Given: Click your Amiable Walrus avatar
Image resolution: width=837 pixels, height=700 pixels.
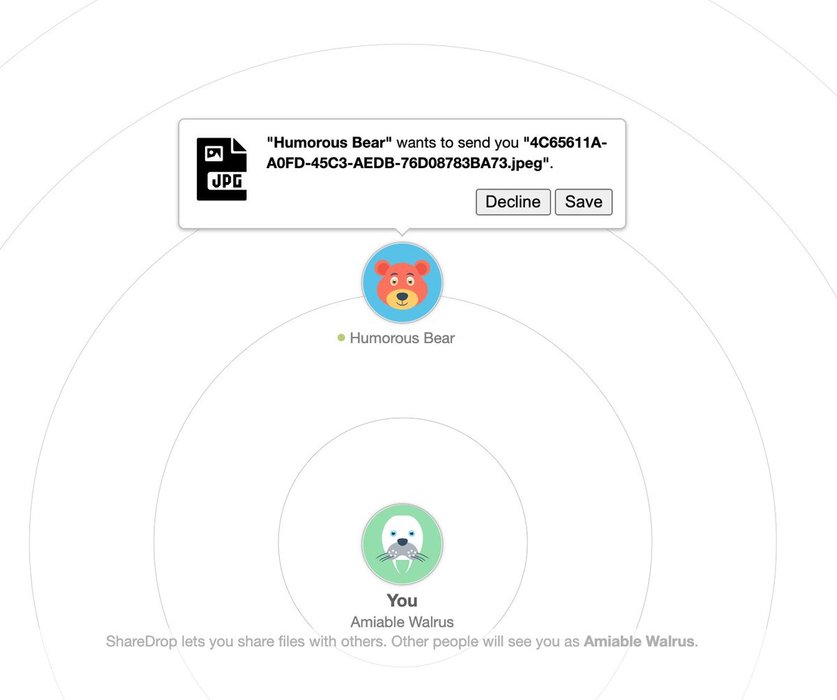Looking at the screenshot, I should (402, 544).
